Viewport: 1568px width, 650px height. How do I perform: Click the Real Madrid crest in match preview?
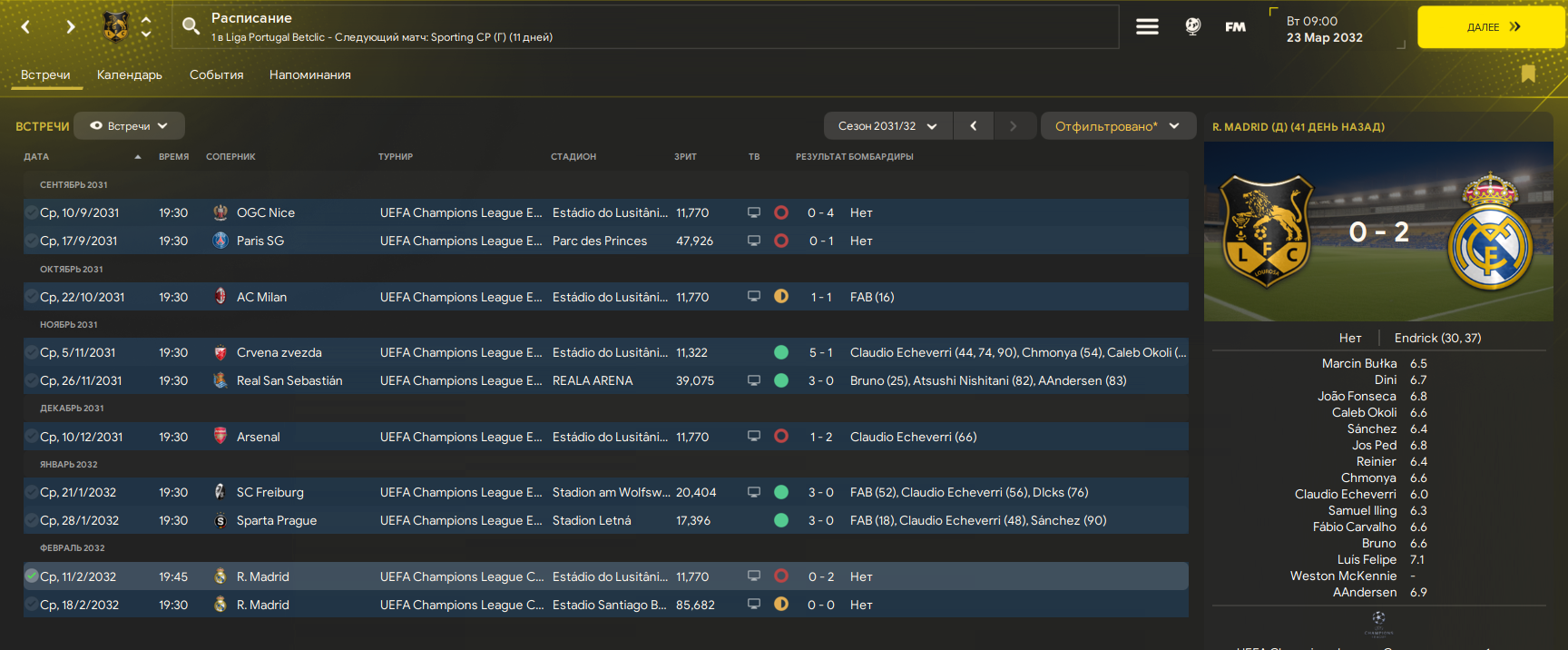pos(1490,231)
